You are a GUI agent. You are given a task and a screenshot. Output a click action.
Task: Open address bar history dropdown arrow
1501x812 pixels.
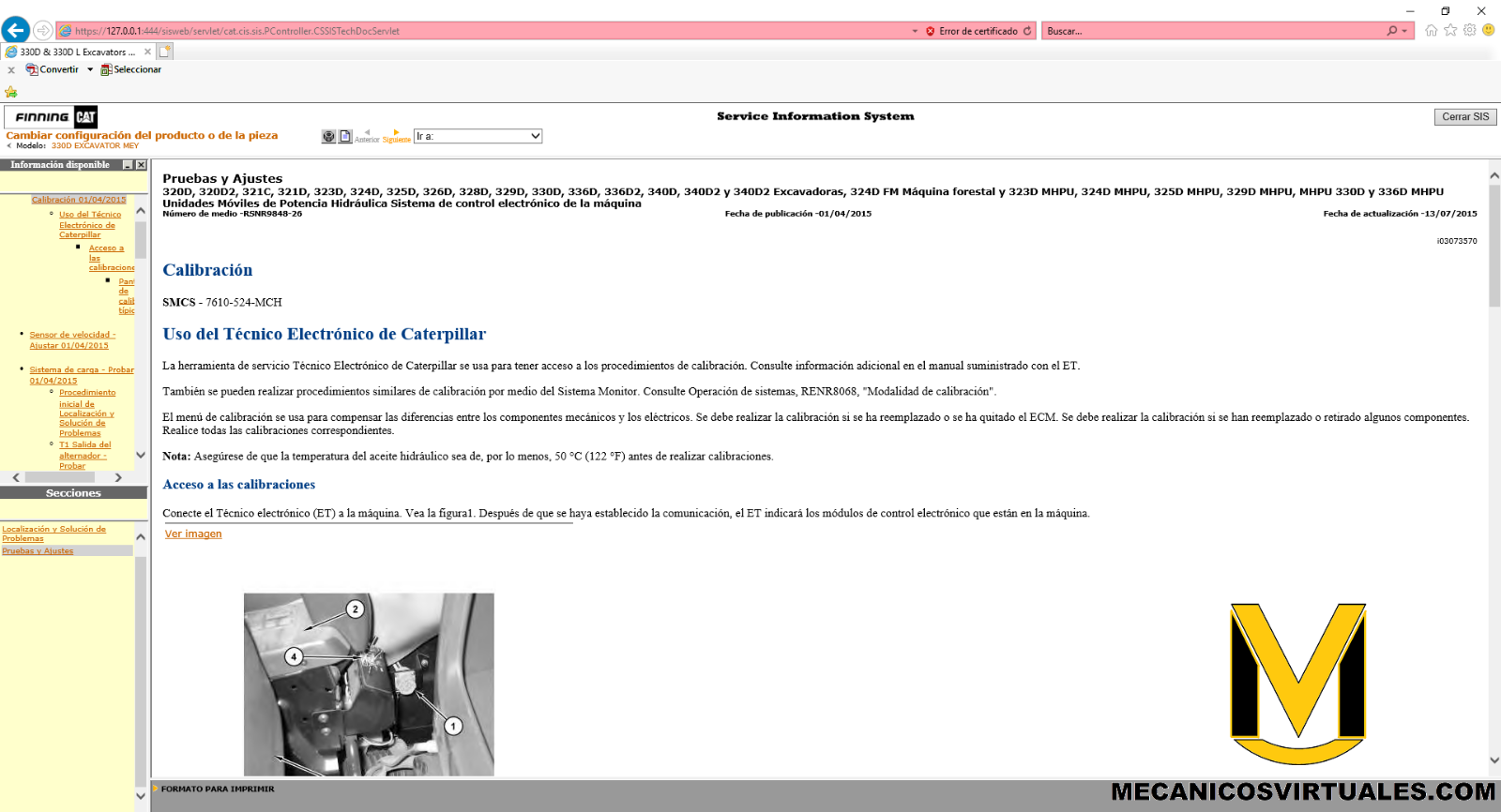(915, 31)
